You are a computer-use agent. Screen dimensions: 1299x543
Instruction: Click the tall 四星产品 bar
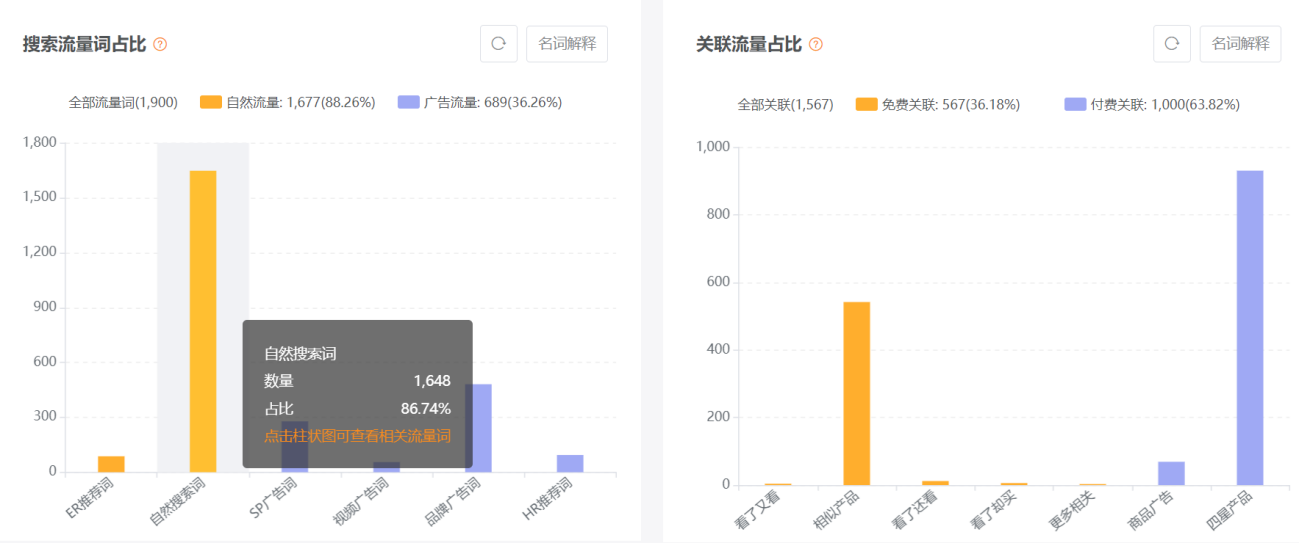1249,327
